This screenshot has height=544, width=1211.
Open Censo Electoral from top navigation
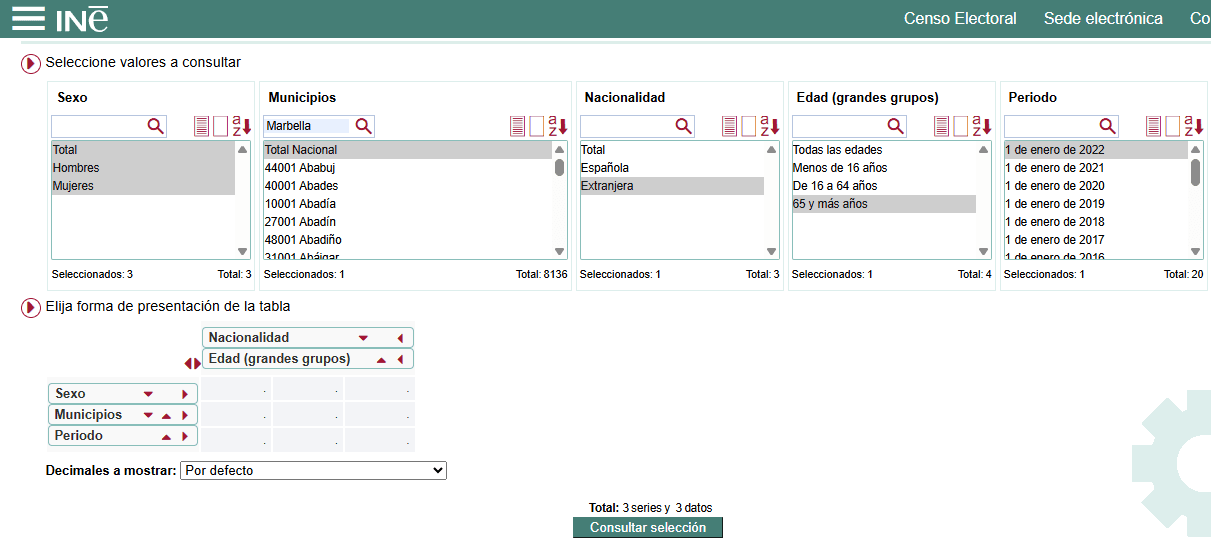pyautogui.click(x=959, y=19)
